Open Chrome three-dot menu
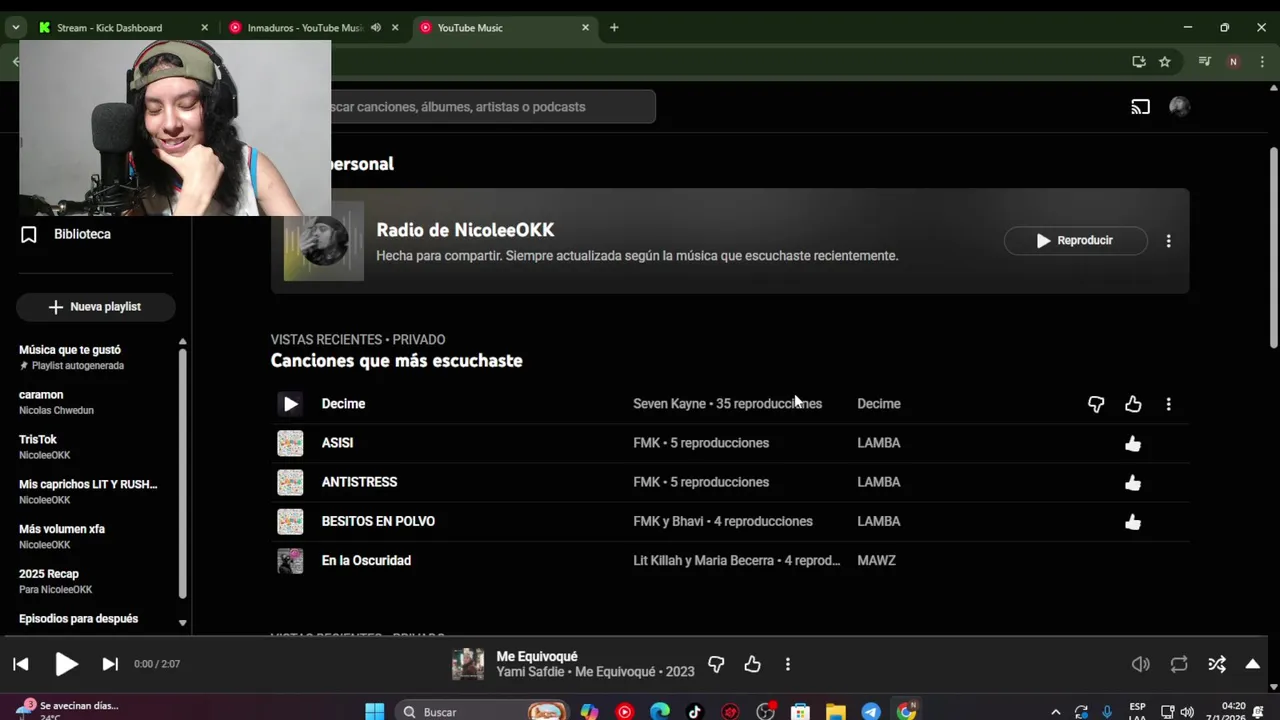The width and height of the screenshot is (1280, 720). pyautogui.click(x=1262, y=62)
